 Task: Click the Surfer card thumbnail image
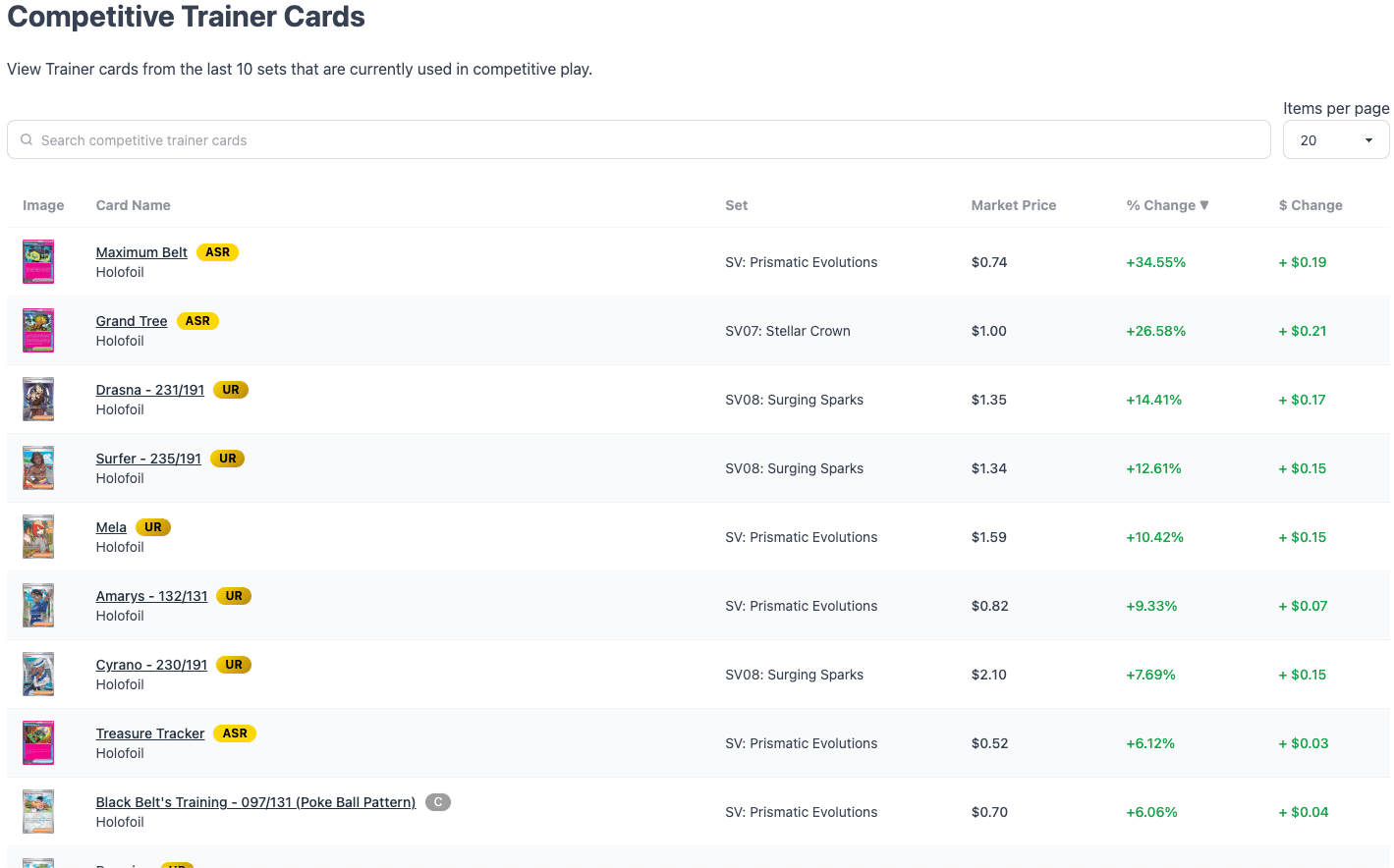pos(38,467)
